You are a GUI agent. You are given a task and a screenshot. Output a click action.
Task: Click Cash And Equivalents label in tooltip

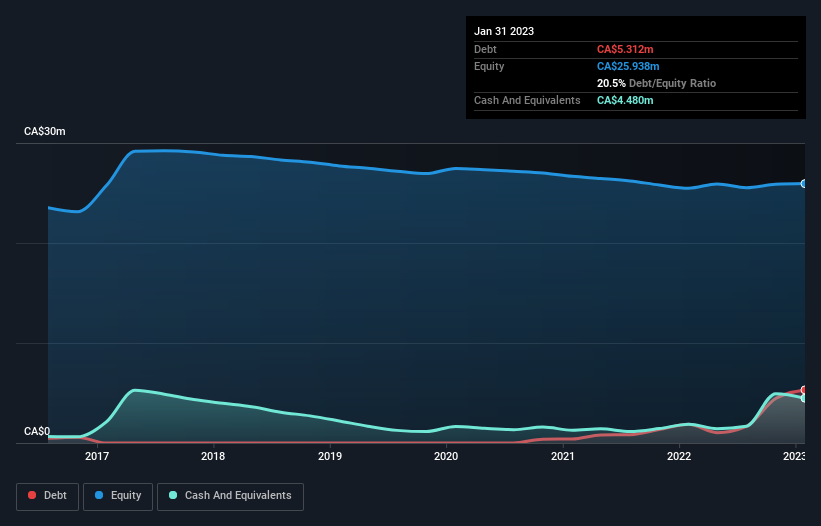tap(527, 100)
